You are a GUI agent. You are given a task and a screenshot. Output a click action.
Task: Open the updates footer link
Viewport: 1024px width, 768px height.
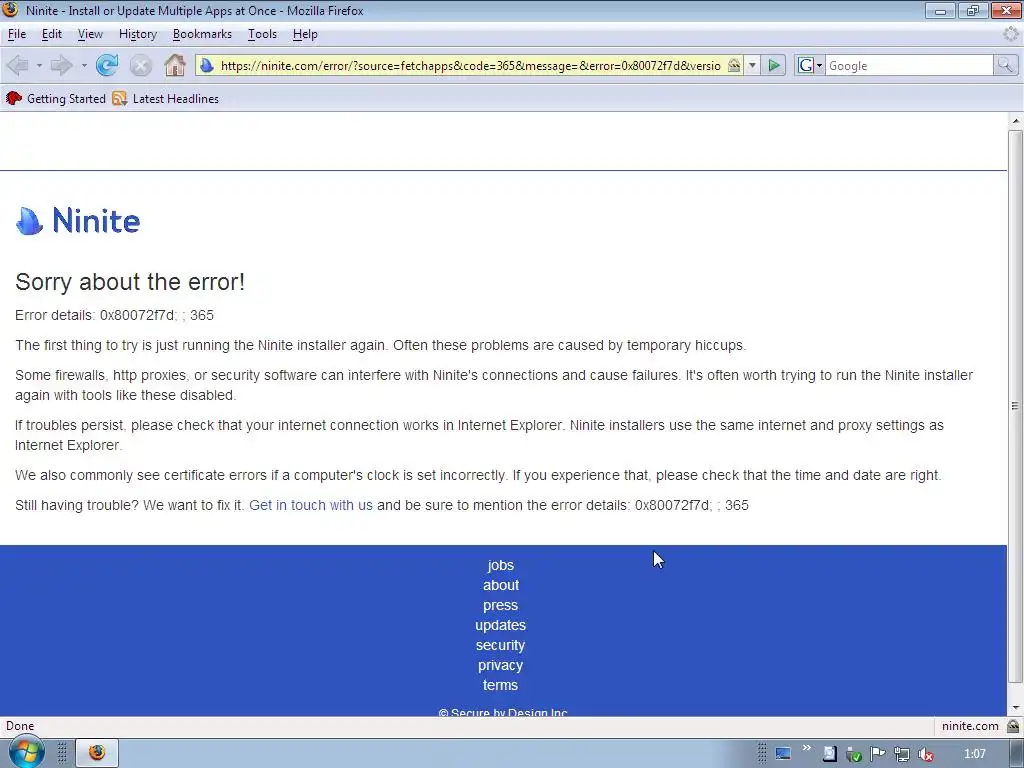point(501,625)
